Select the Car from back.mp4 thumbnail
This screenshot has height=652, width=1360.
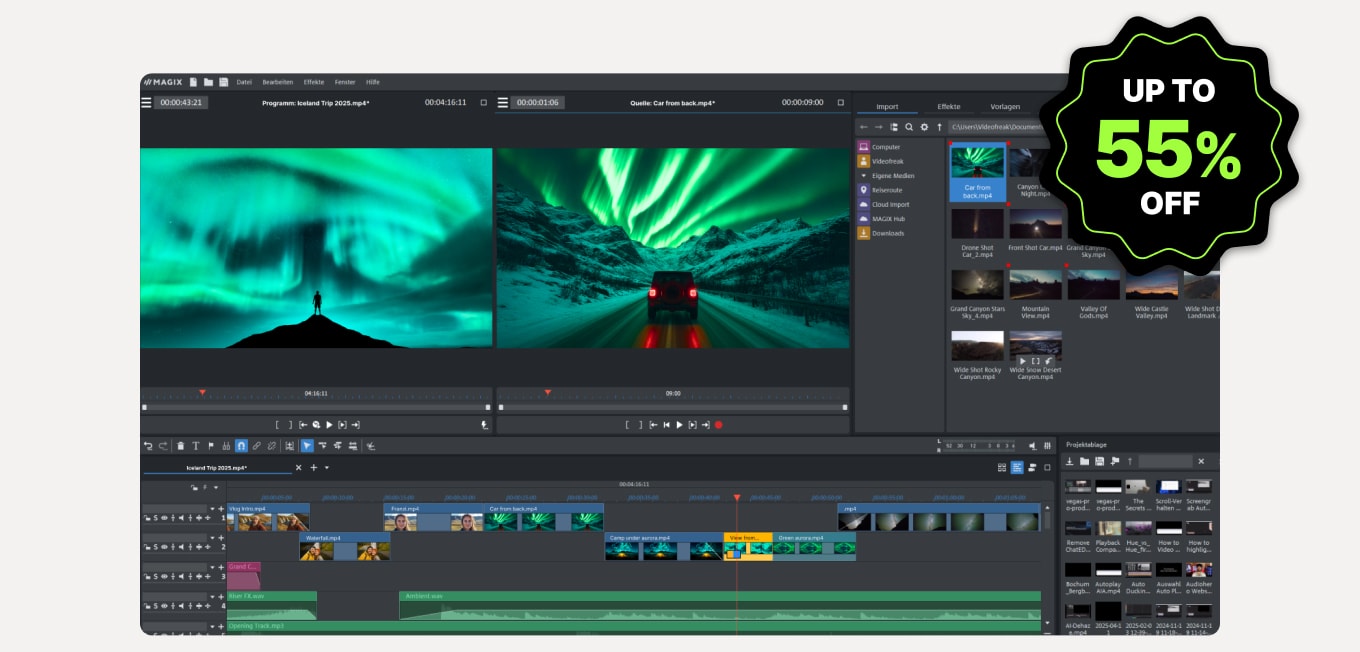977,171
